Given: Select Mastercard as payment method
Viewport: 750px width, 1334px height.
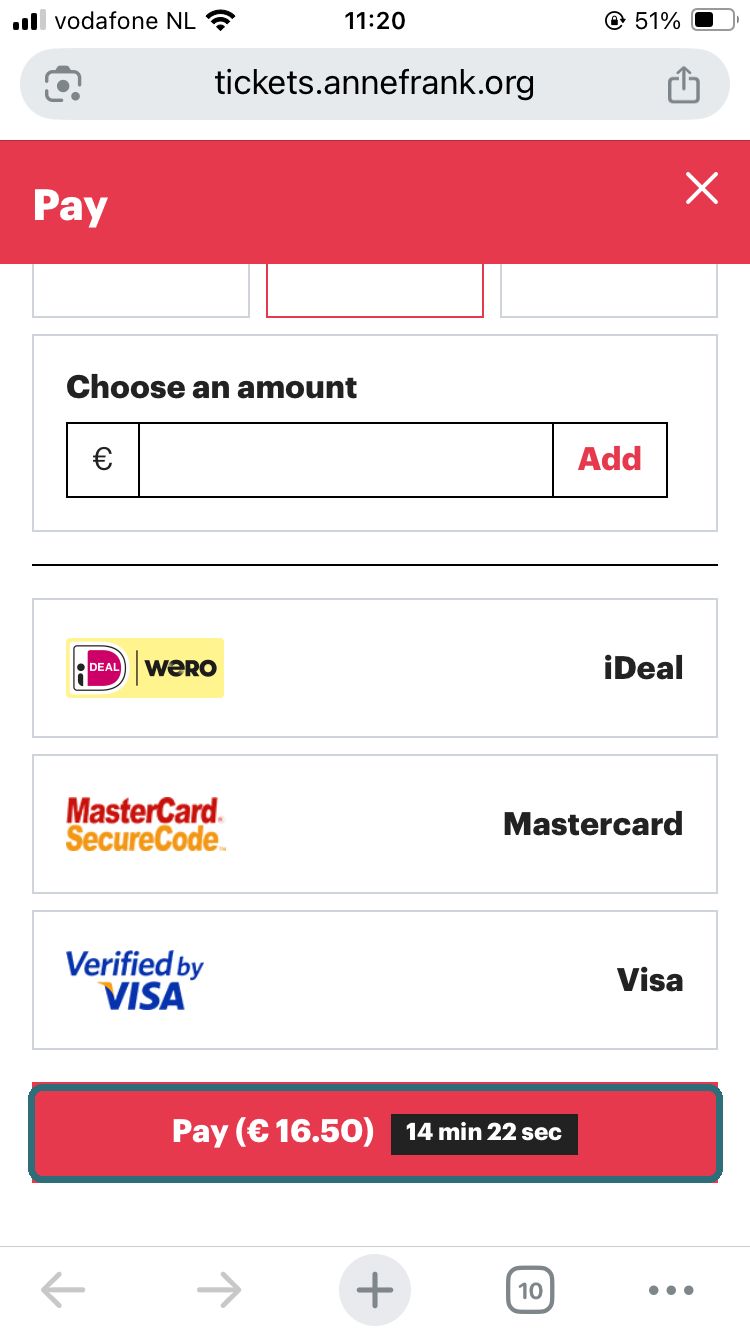Looking at the screenshot, I should click(x=375, y=824).
